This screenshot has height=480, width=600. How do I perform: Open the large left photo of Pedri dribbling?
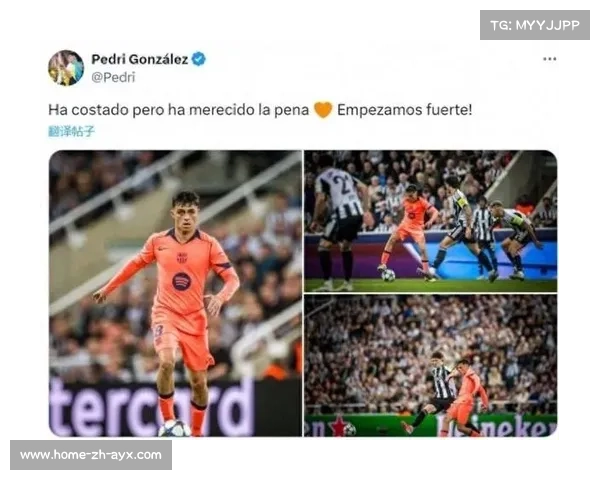tap(175, 293)
